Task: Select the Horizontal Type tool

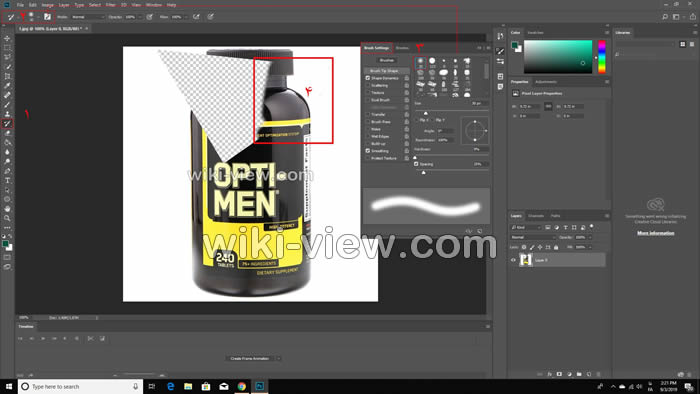Action: pos(7,181)
